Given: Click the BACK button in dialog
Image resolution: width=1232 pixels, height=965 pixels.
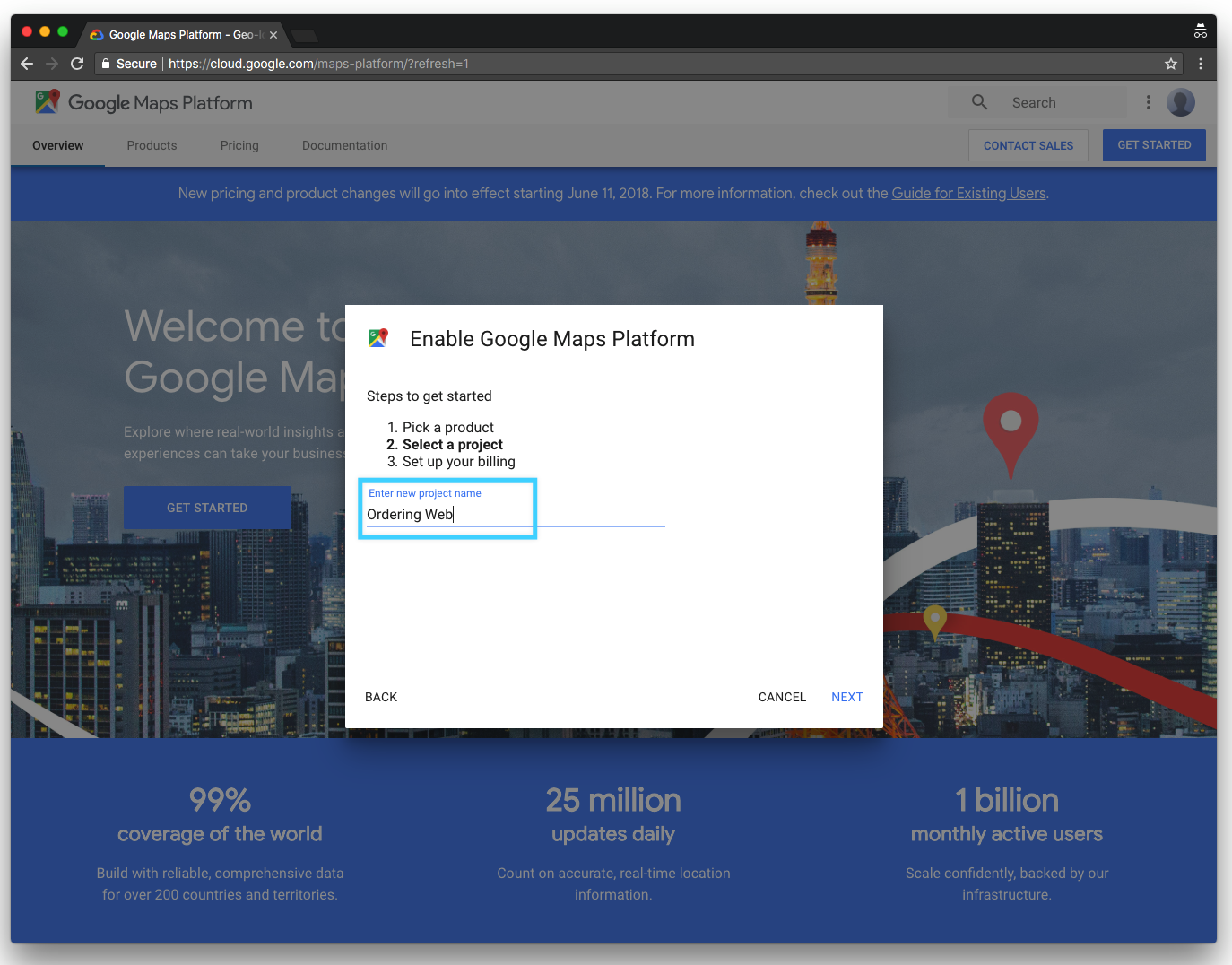Looking at the screenshot, I should [x=381, y=697].
